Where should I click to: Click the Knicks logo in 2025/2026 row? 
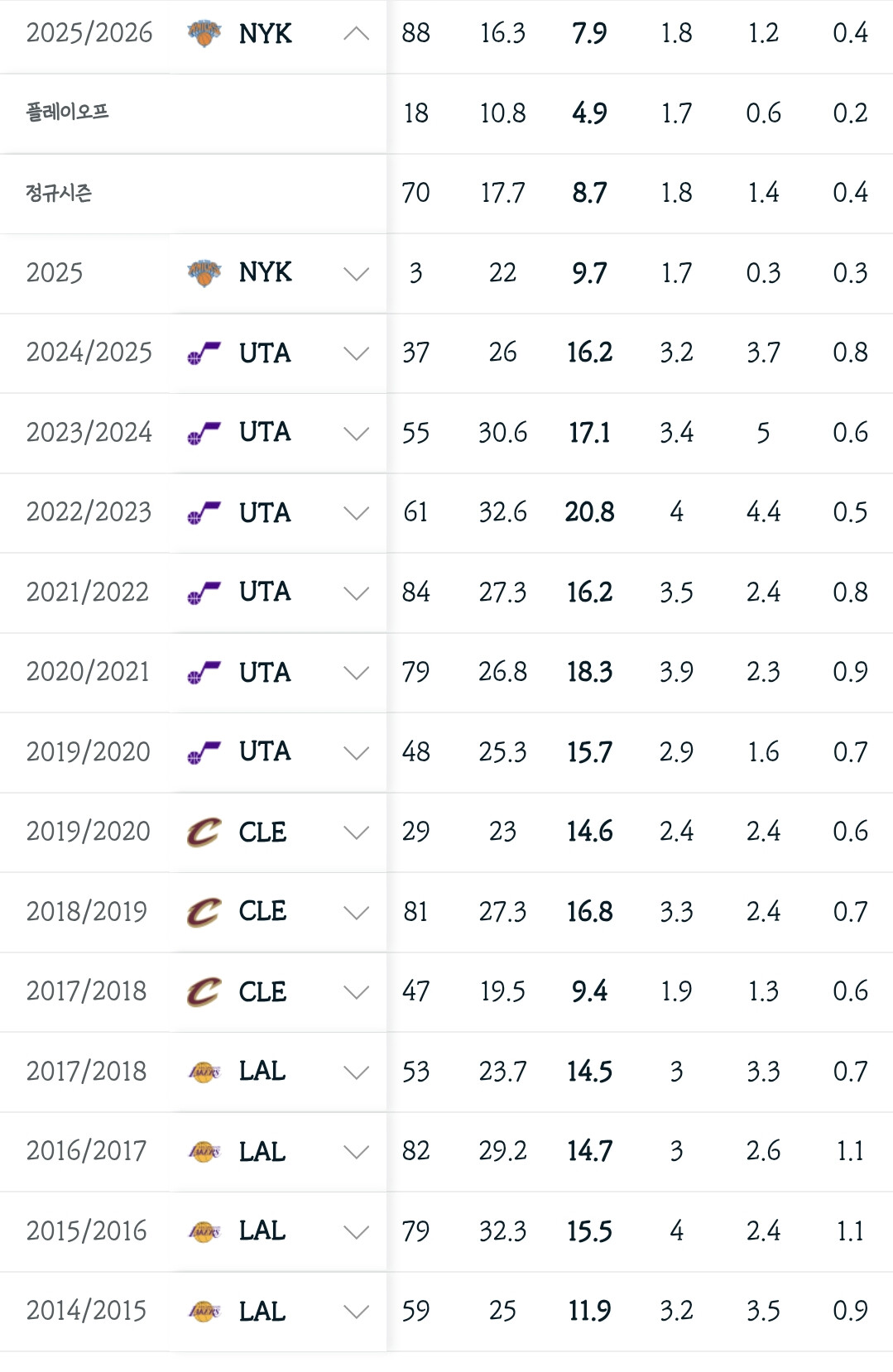pyautogui.click(x=204, y=34)
